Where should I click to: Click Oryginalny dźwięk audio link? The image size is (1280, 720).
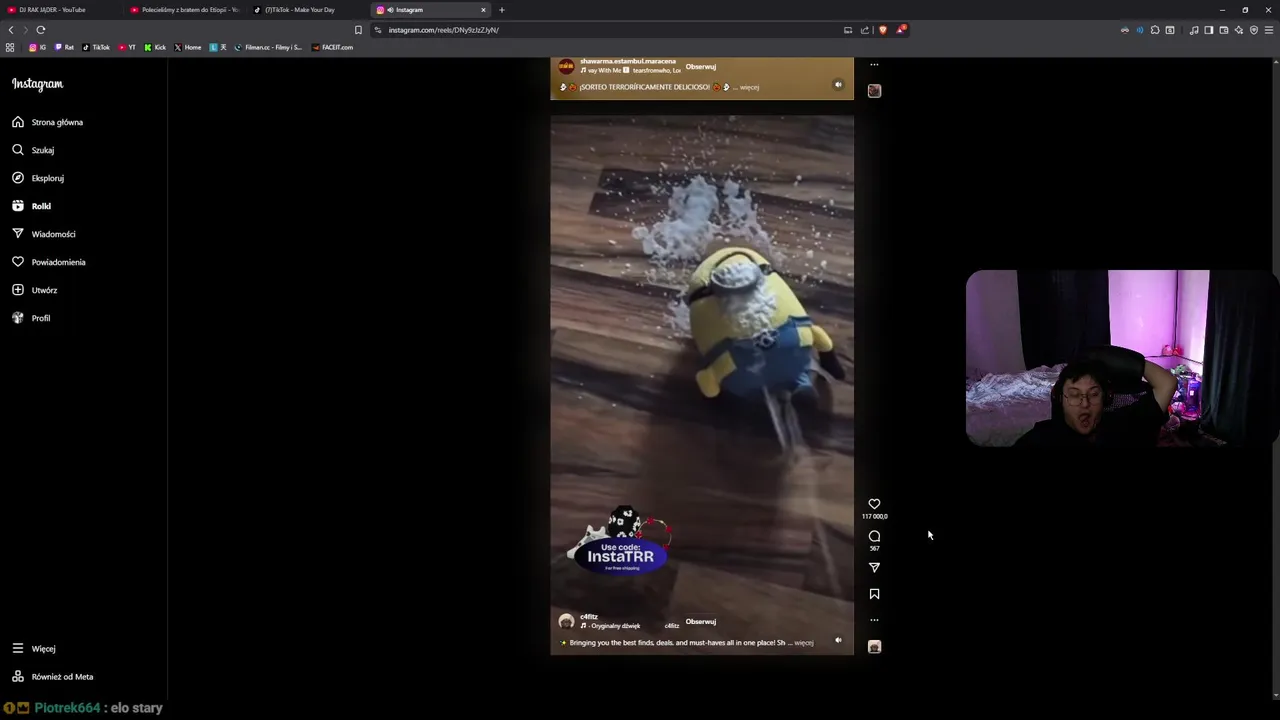coord(615,626)
